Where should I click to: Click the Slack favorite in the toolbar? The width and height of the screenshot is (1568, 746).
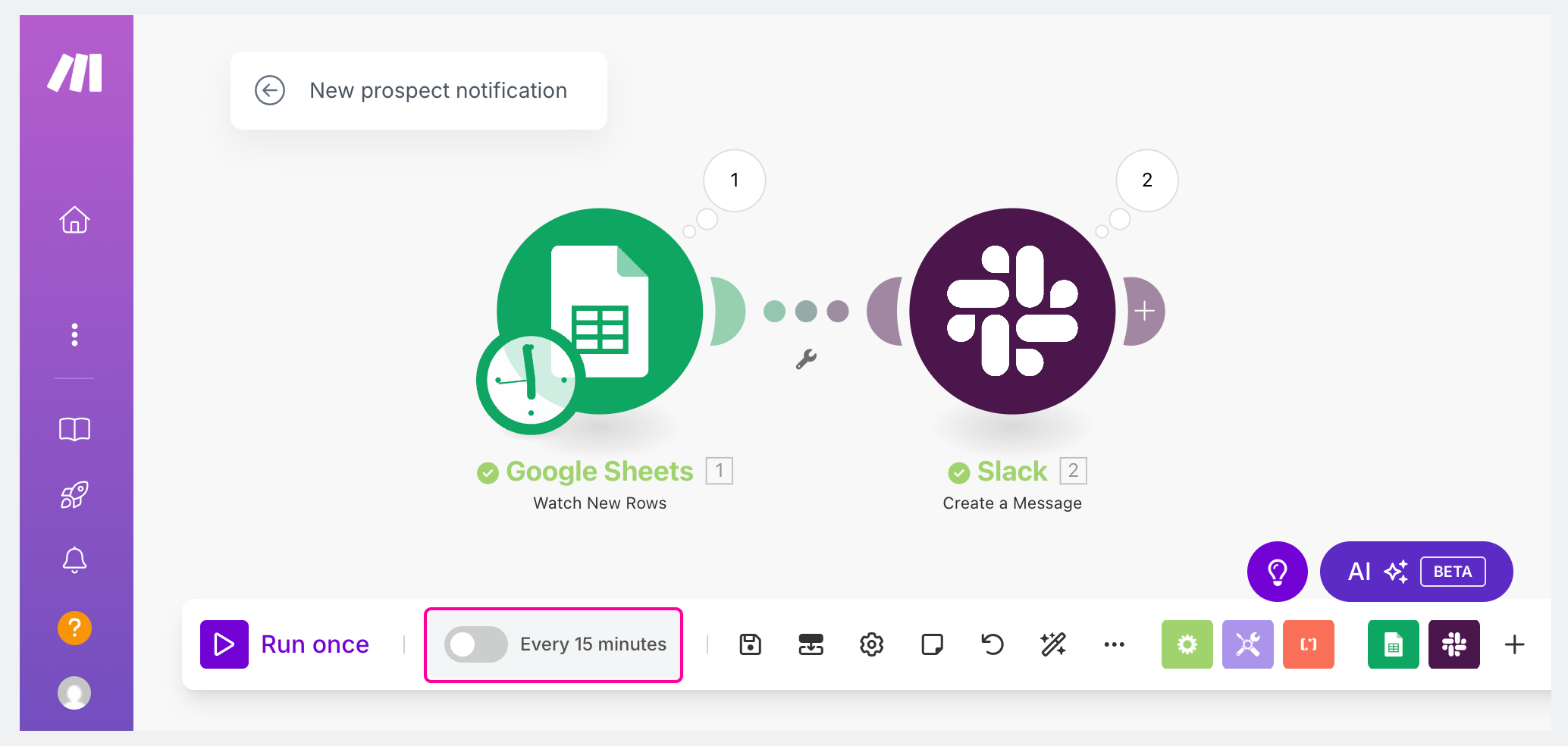coord(1454,644)
